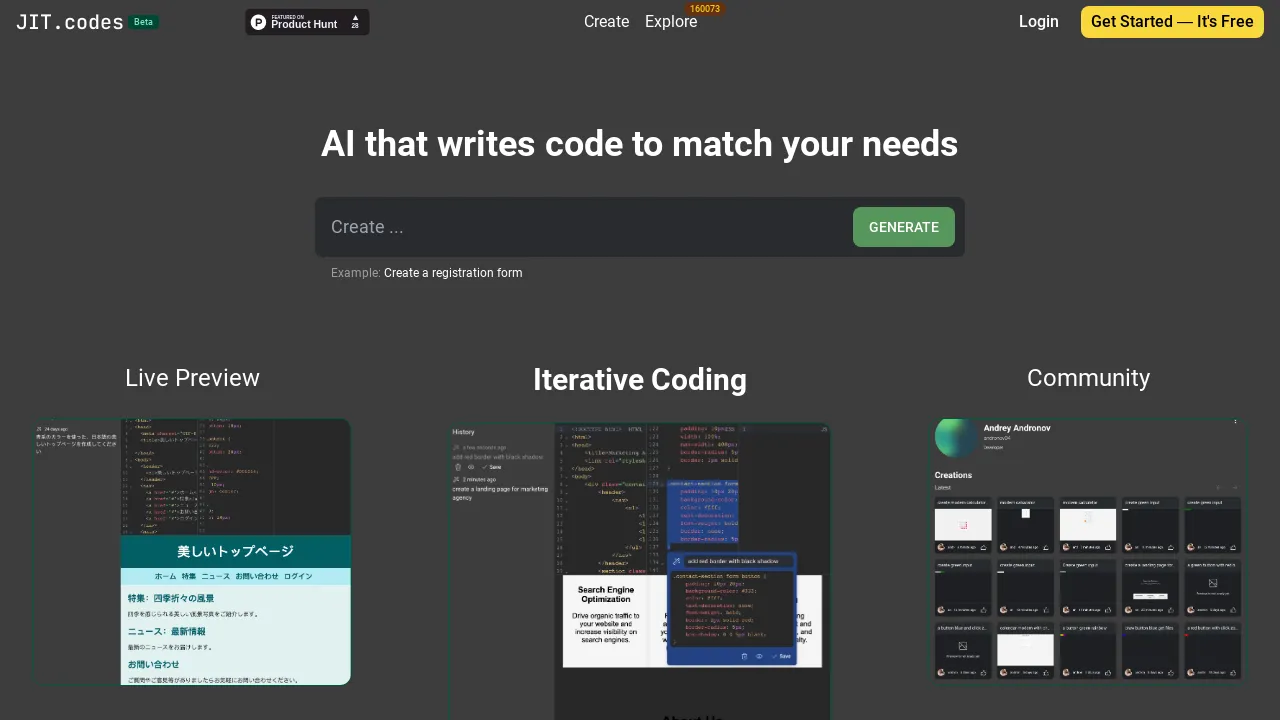Click the previous arrow in the Latest creations section

click(1217, 488)
